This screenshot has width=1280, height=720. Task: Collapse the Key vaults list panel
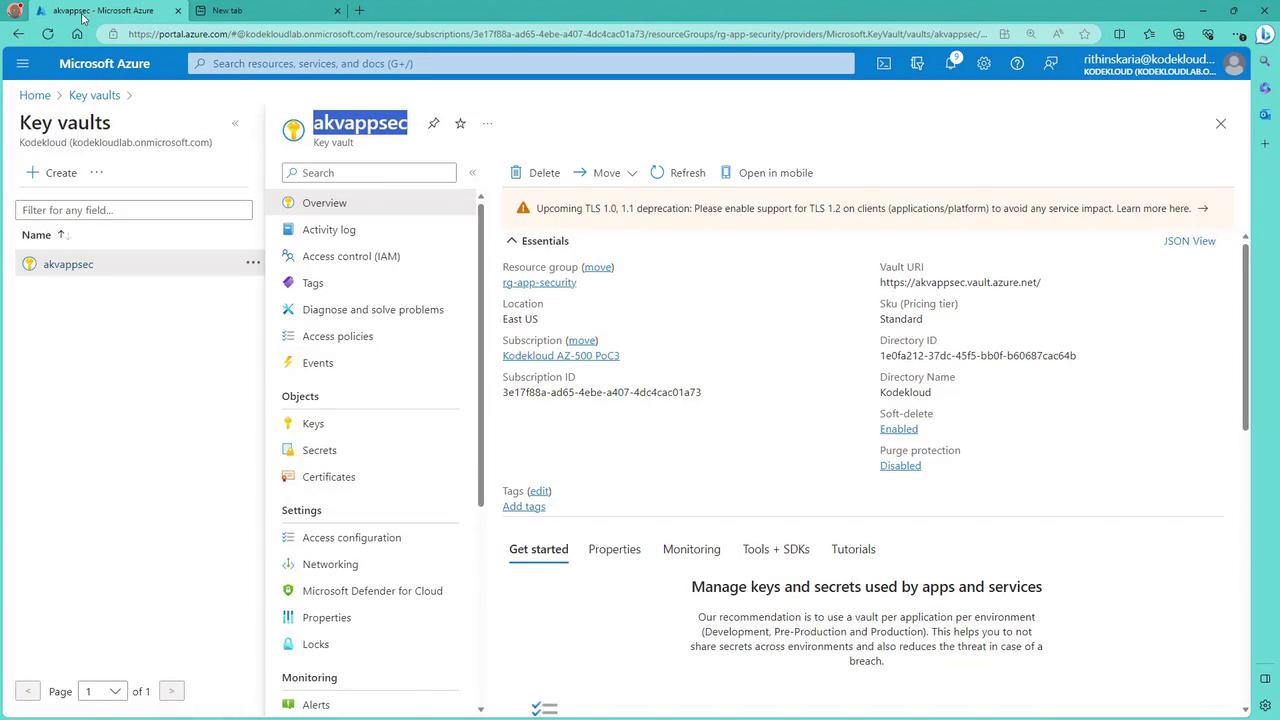235,123
